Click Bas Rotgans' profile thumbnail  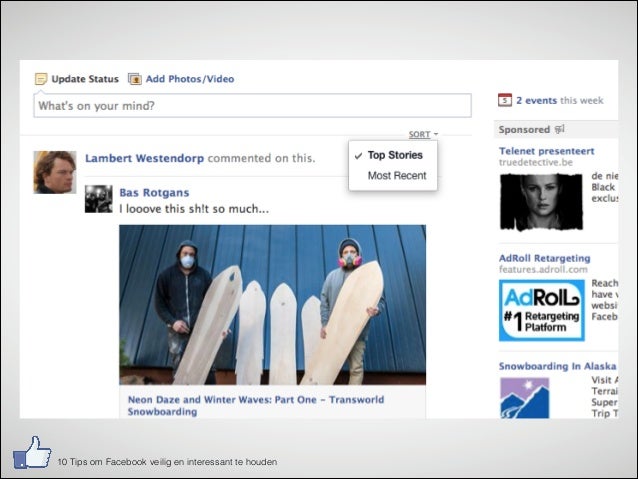click(x=98, y=199)
